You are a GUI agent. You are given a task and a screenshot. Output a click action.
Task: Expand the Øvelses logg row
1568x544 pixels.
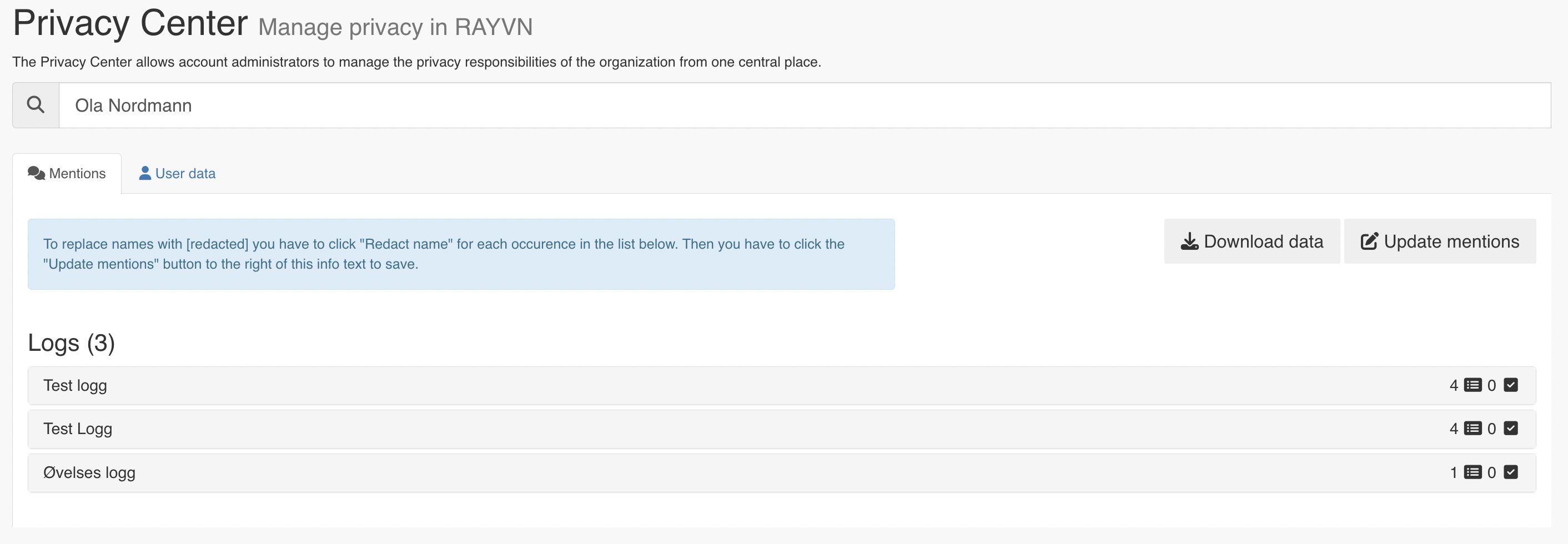pyautogui.click(x=782, y=473)
